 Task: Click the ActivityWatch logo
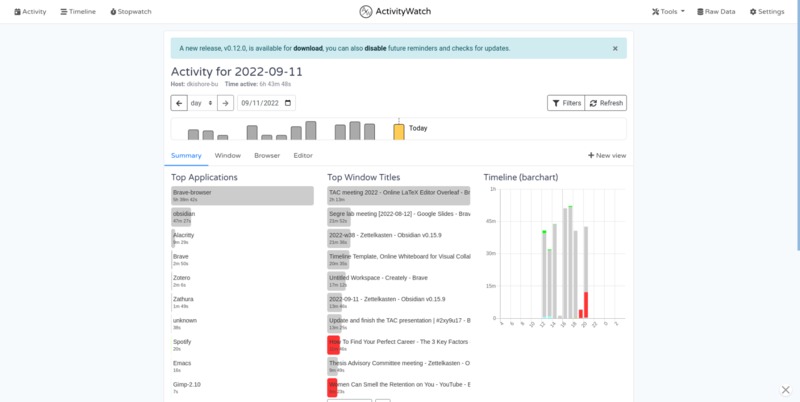pyautogui.click(x=395, y=11)
